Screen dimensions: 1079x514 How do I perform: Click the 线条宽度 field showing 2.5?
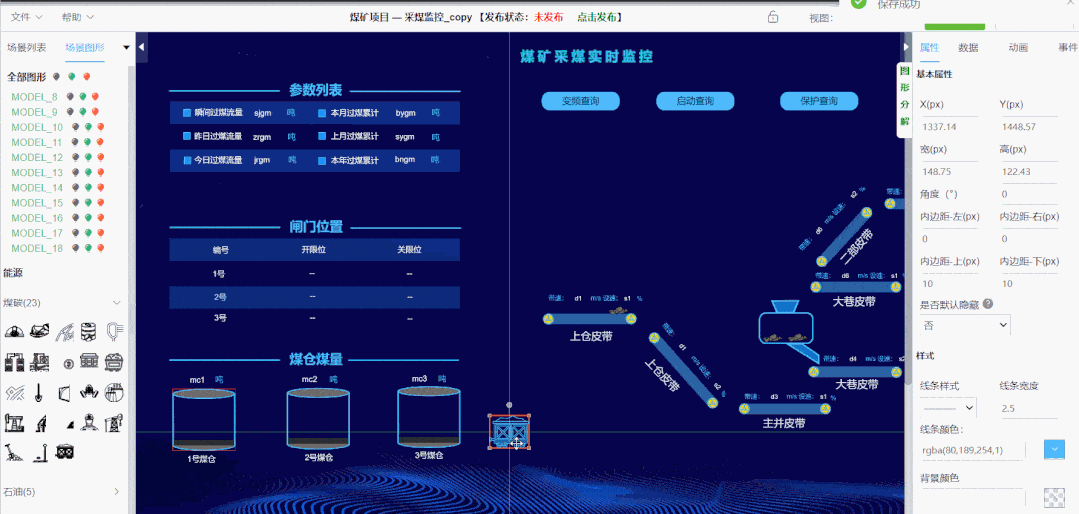coord(1027,409)
